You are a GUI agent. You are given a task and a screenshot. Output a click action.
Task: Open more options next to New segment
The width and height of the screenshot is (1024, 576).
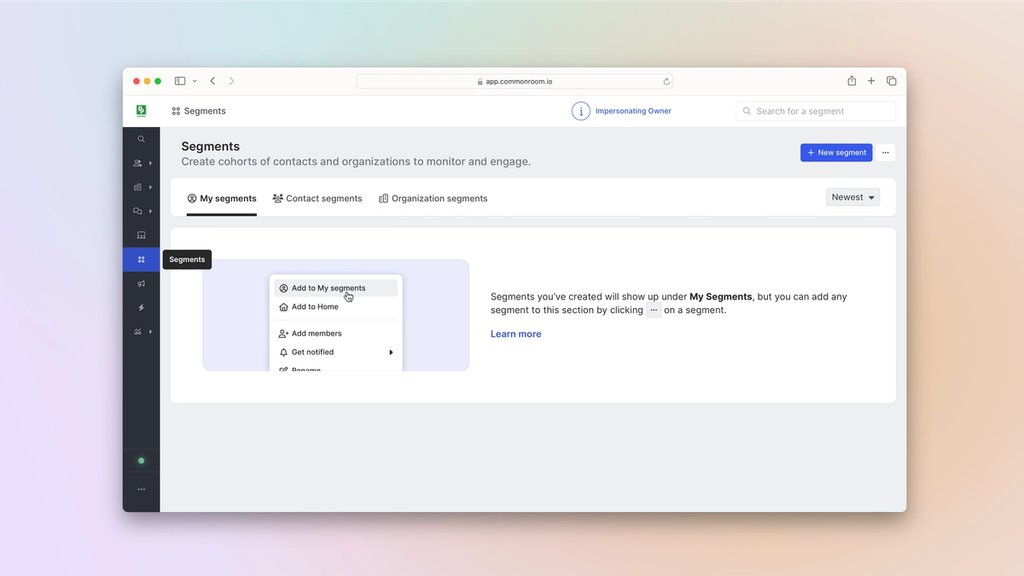pyautogui.click(x=886, y=153)
